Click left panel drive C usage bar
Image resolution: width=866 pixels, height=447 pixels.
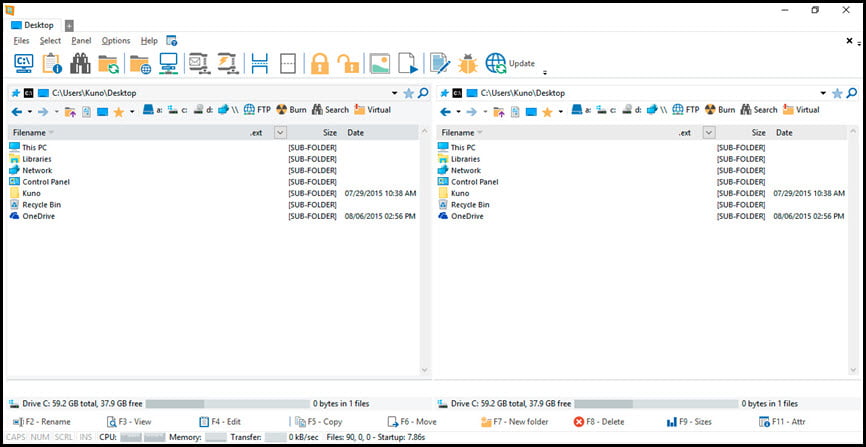pos(228,403)
